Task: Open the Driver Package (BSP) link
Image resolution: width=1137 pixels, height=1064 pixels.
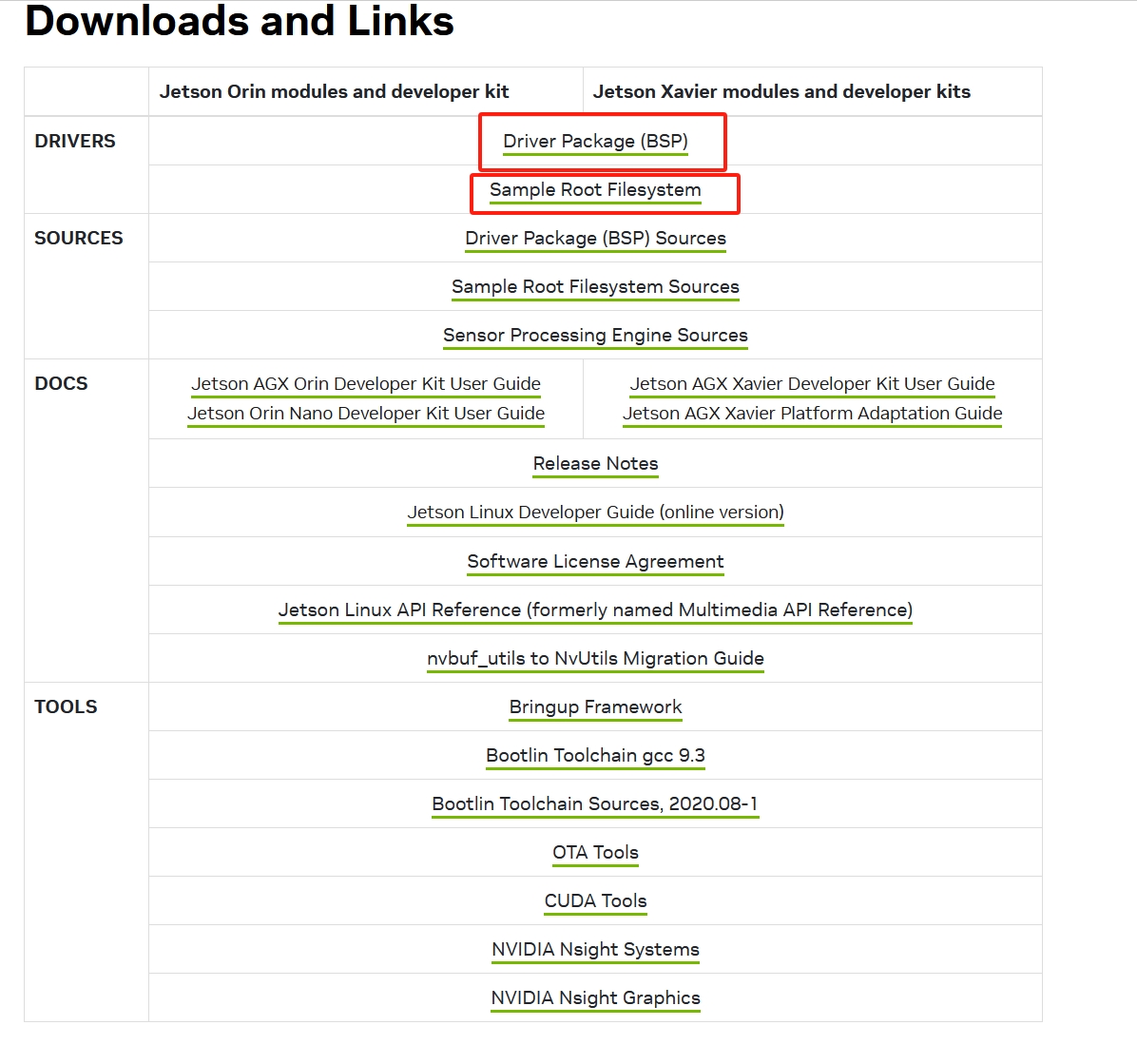Action: [595, 141]
